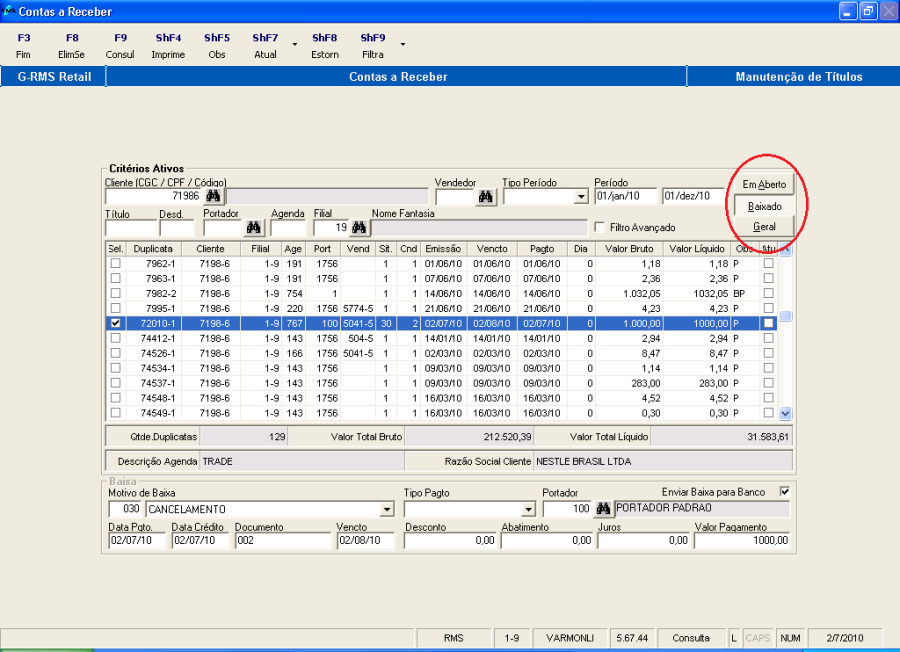900x652 pixels.
Task: Click the binoculars search icon next to Cliente field
Action: click(212, 197)
